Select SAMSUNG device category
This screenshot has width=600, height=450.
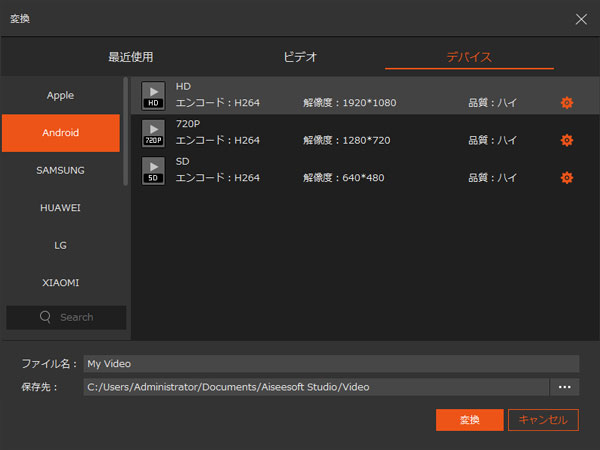[x=60, y=170]
